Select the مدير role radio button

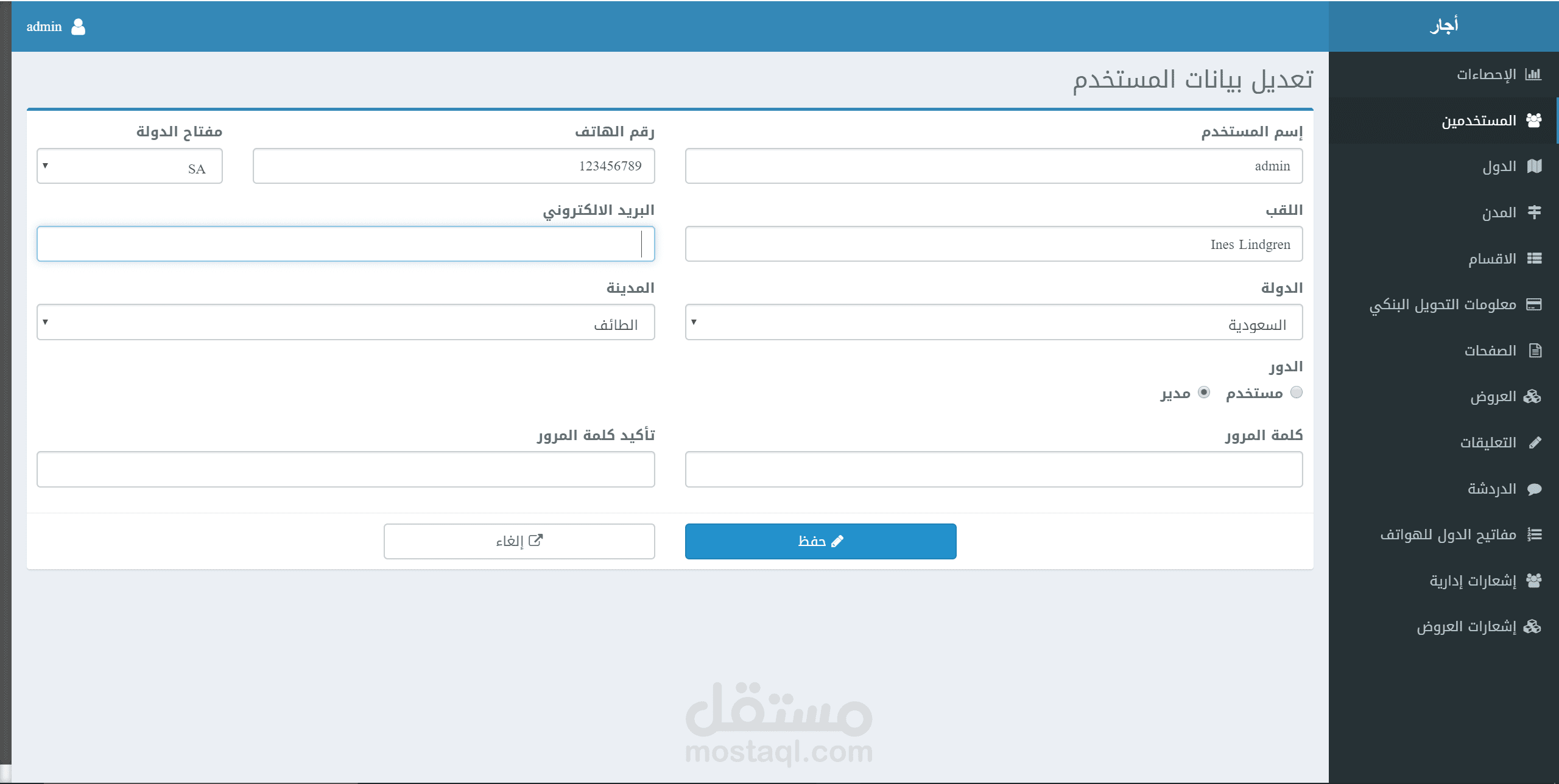[x=1203, y=392]
